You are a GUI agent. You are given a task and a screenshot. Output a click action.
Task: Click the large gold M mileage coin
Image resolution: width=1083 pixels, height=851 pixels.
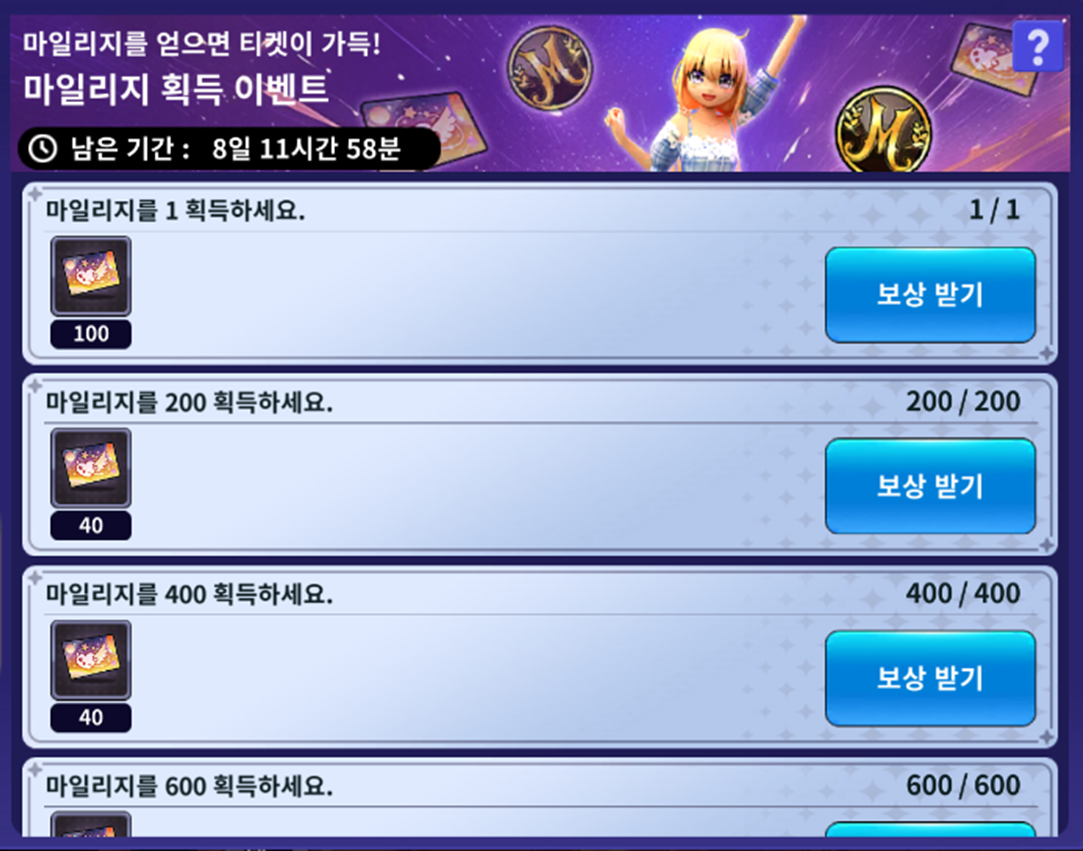tap(883, 129)
